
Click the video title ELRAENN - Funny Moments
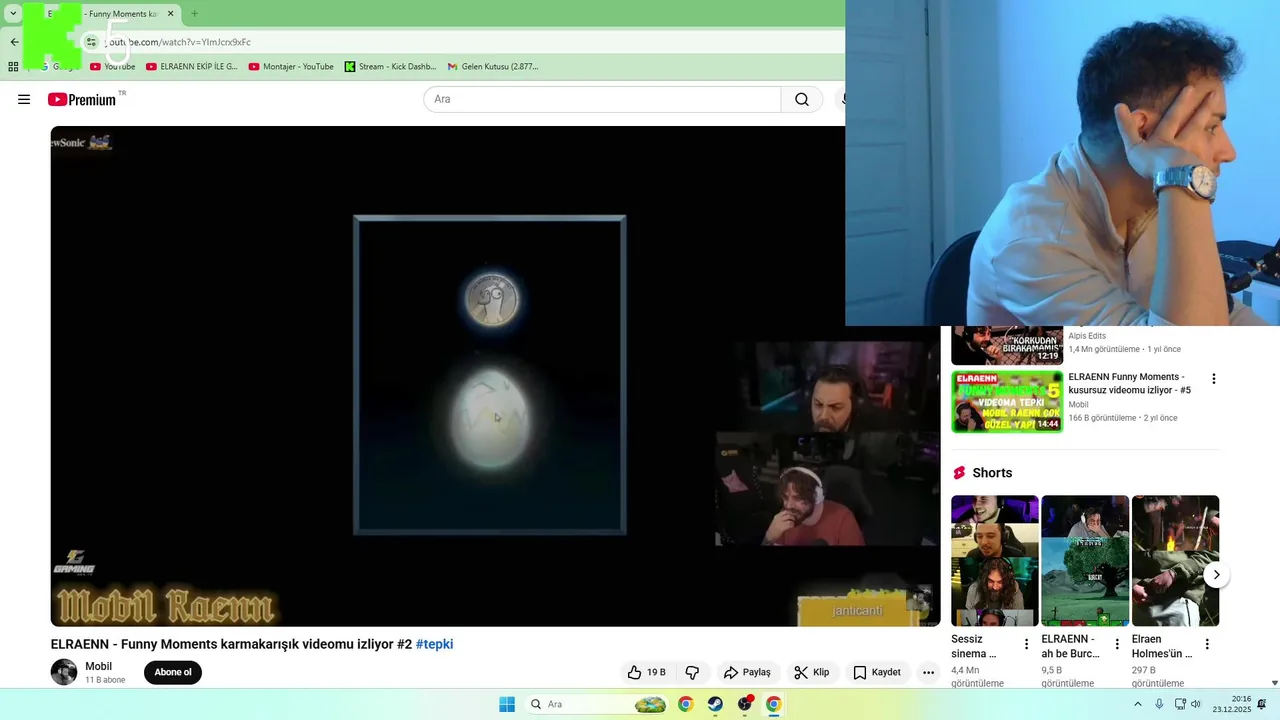tap(231, 644)
